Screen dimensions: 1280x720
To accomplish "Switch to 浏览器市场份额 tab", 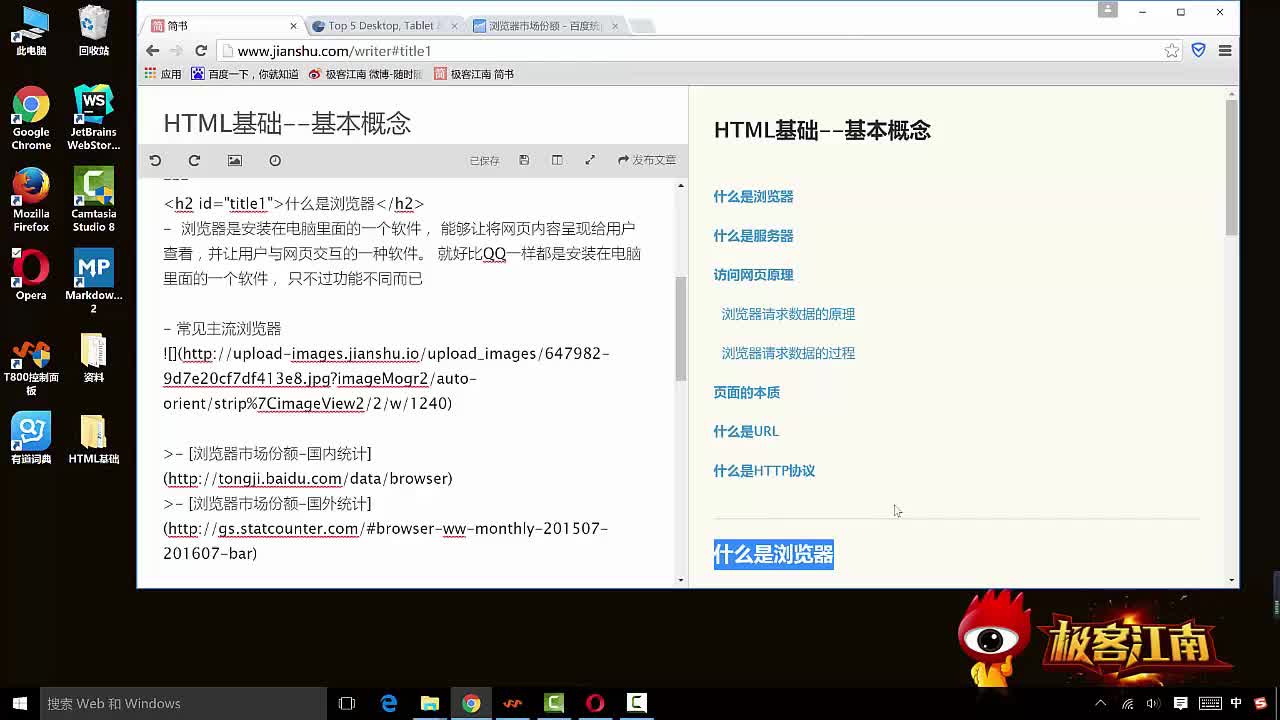I will coord(545,26).
